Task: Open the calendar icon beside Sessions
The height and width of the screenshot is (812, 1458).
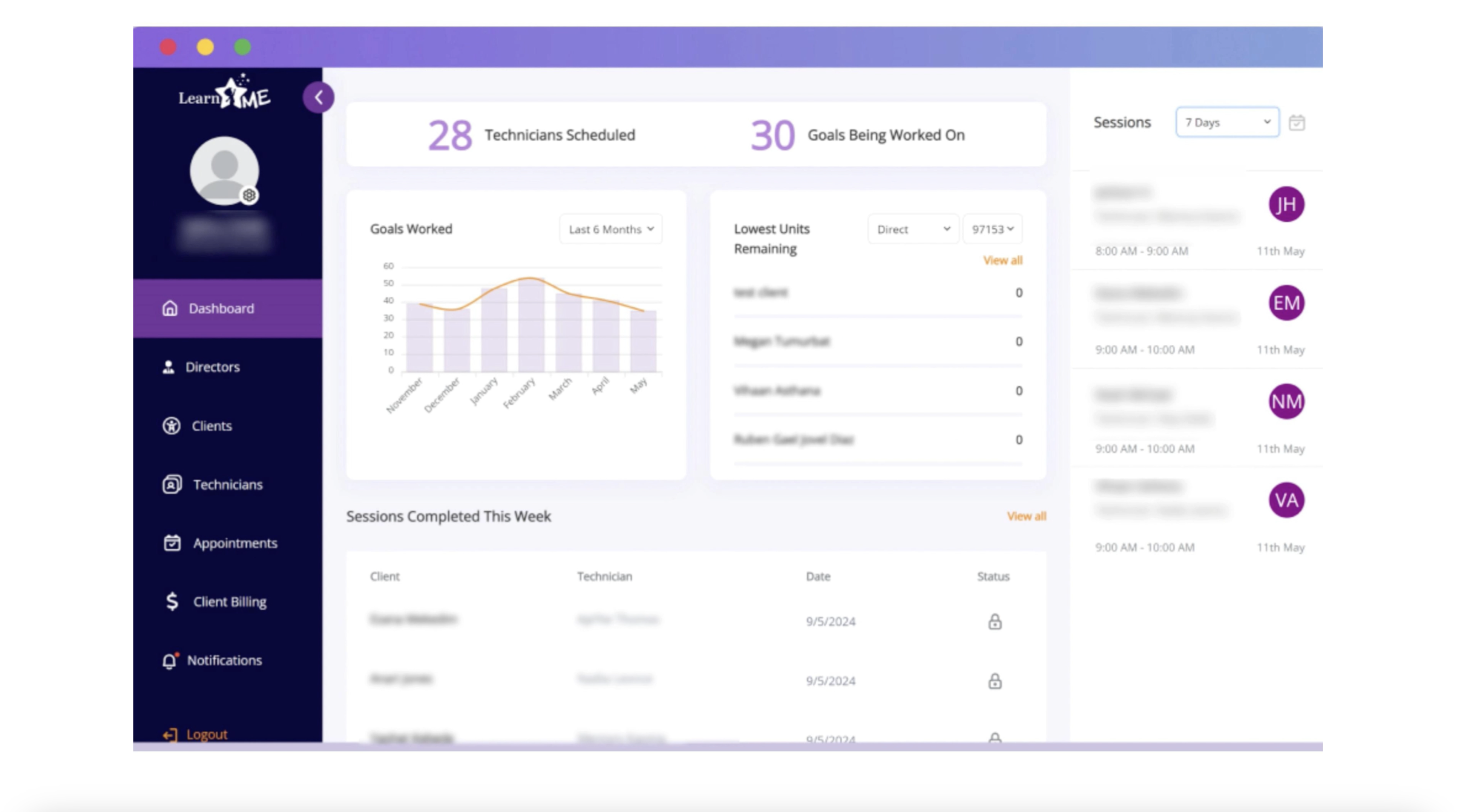Action: 1297,122
